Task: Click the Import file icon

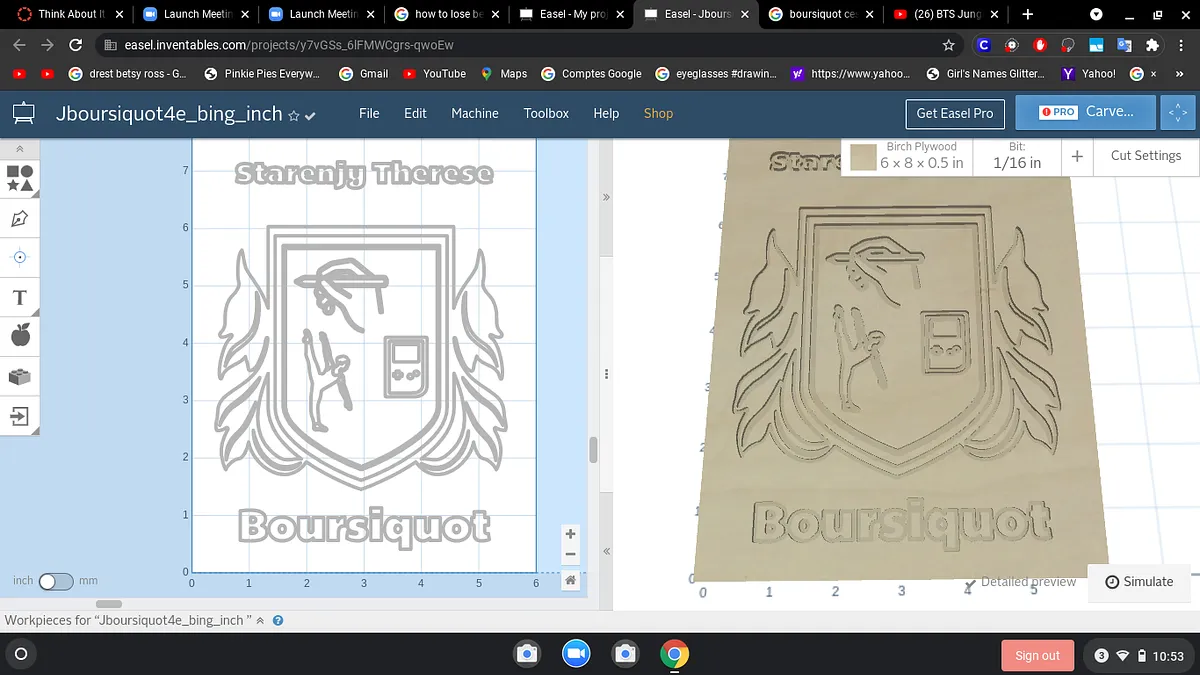Action: 20,415
